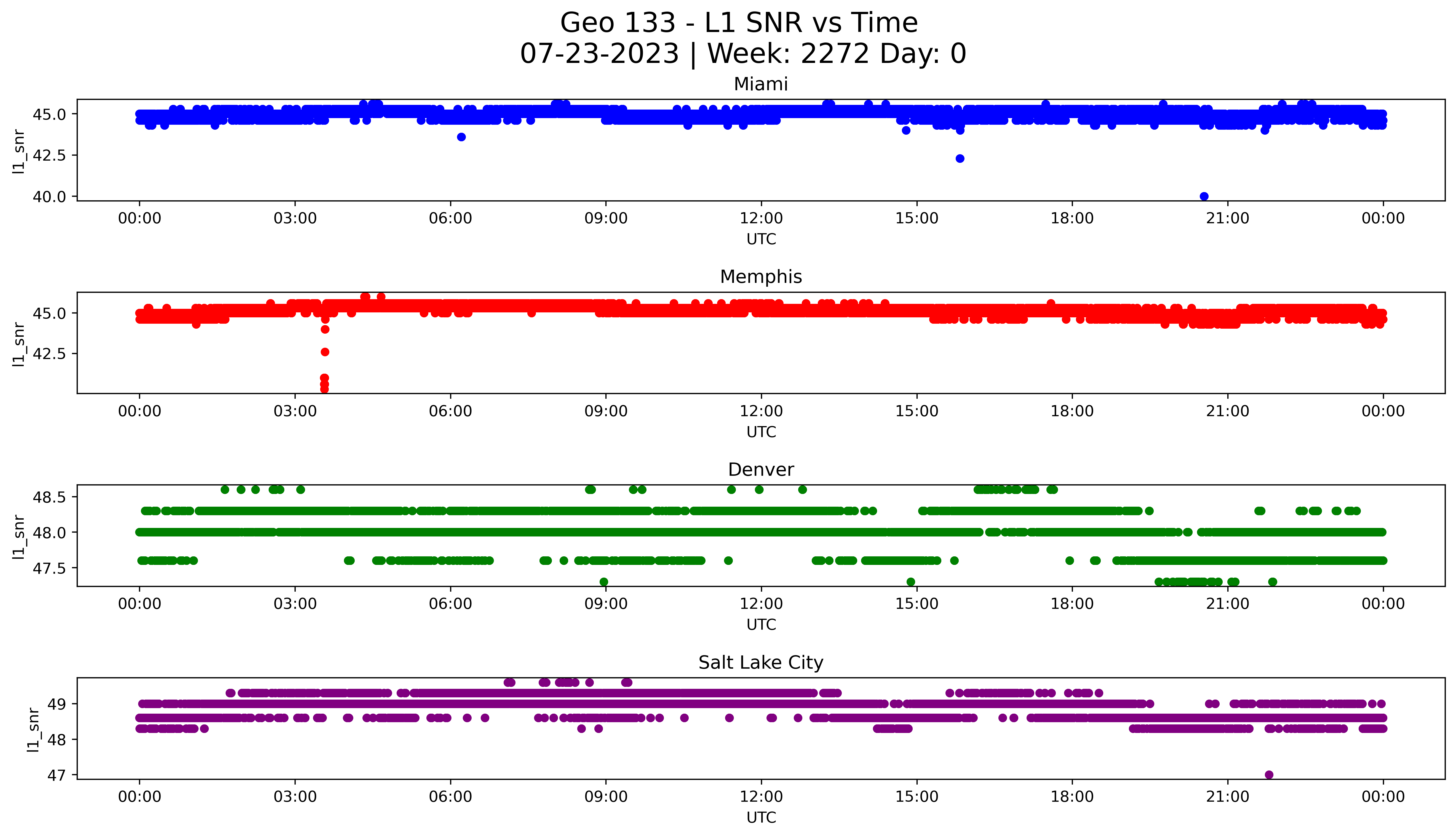Click the Miami plot's UTC axis label
This screenshot has width=1456, height=837.
pyautogui.click(x=761, y=239)
